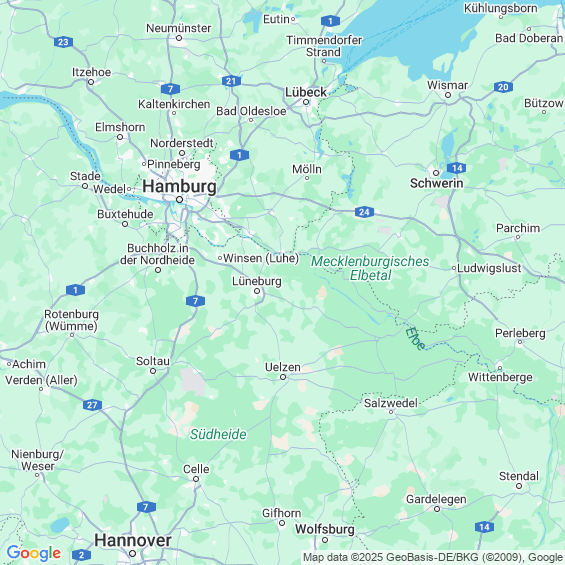Click the Hannover city label

[133, 540]
